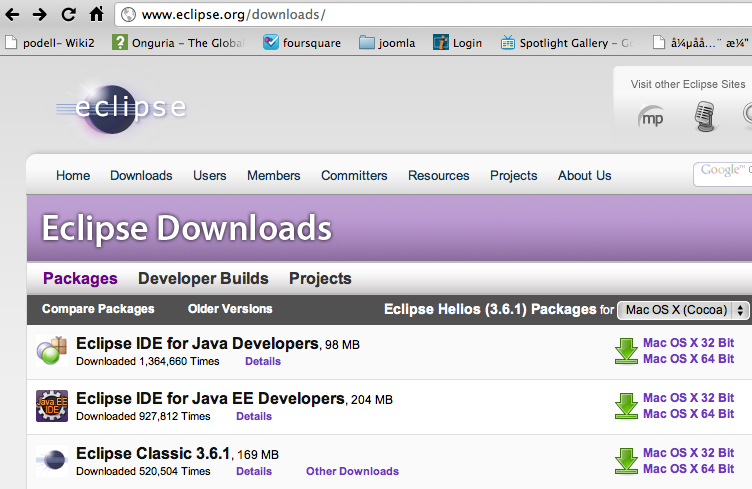The image size is (752, 489).
Task: Download Java EE Mac OS X 32 Bit
Action: pyautogui.click(x=688, y=398)
